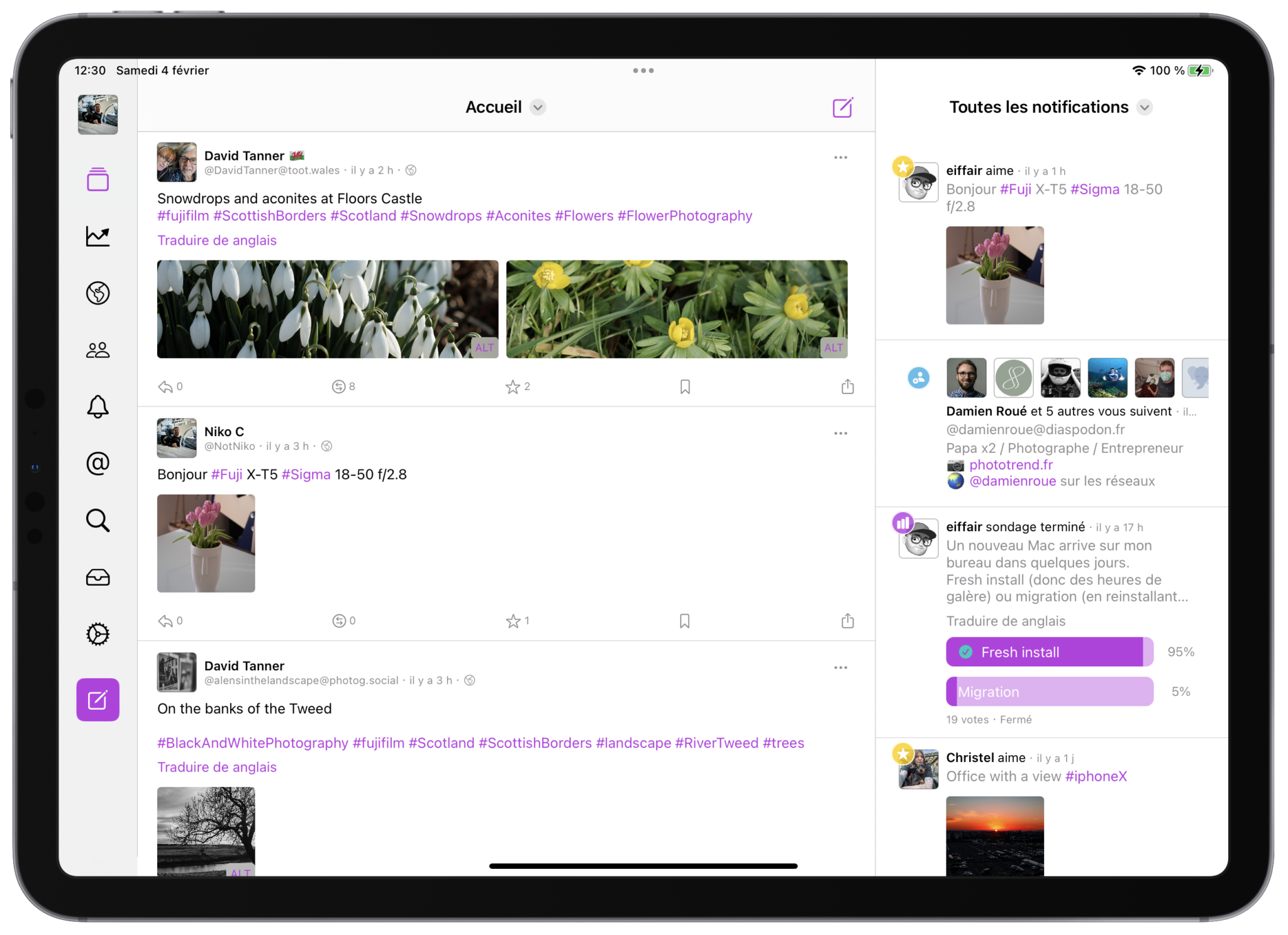Open more options for David Tanner snowdrops post

841,157
